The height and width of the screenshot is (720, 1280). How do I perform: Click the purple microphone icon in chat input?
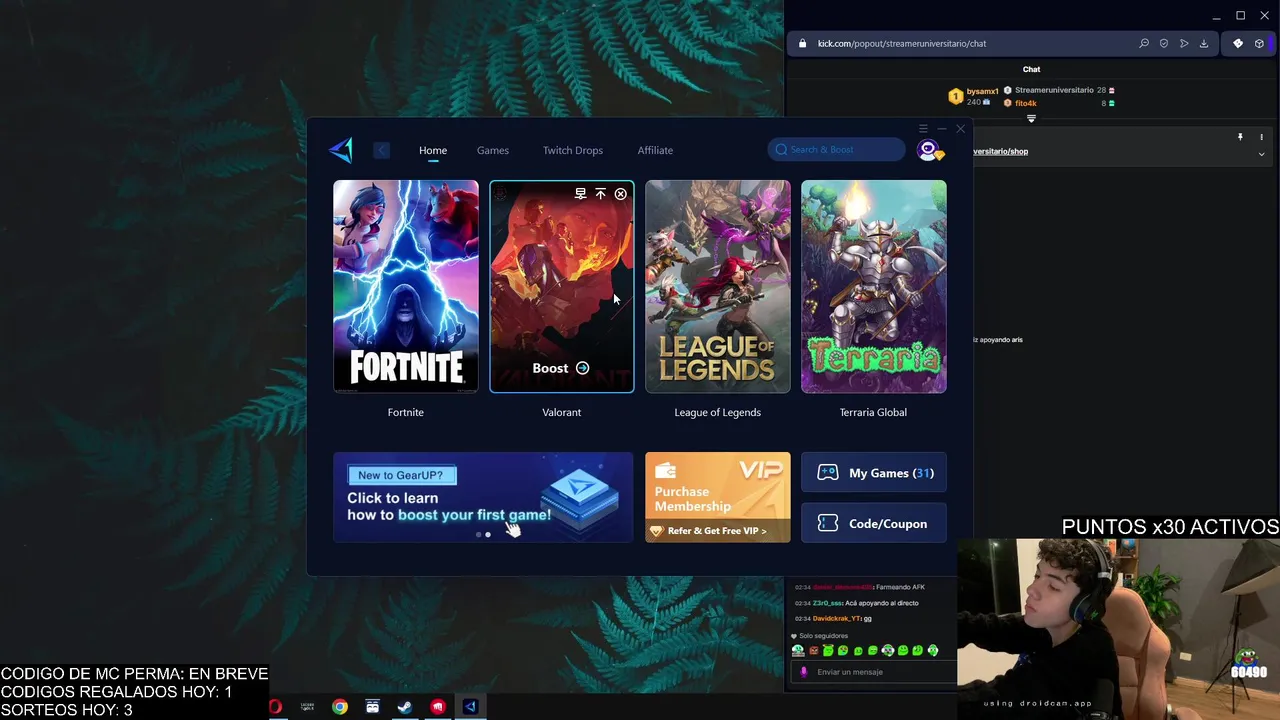803,672
